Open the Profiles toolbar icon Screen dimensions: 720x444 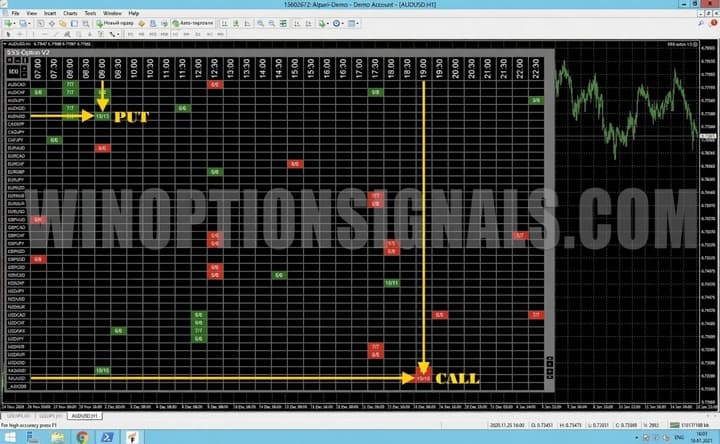[22, 23]
